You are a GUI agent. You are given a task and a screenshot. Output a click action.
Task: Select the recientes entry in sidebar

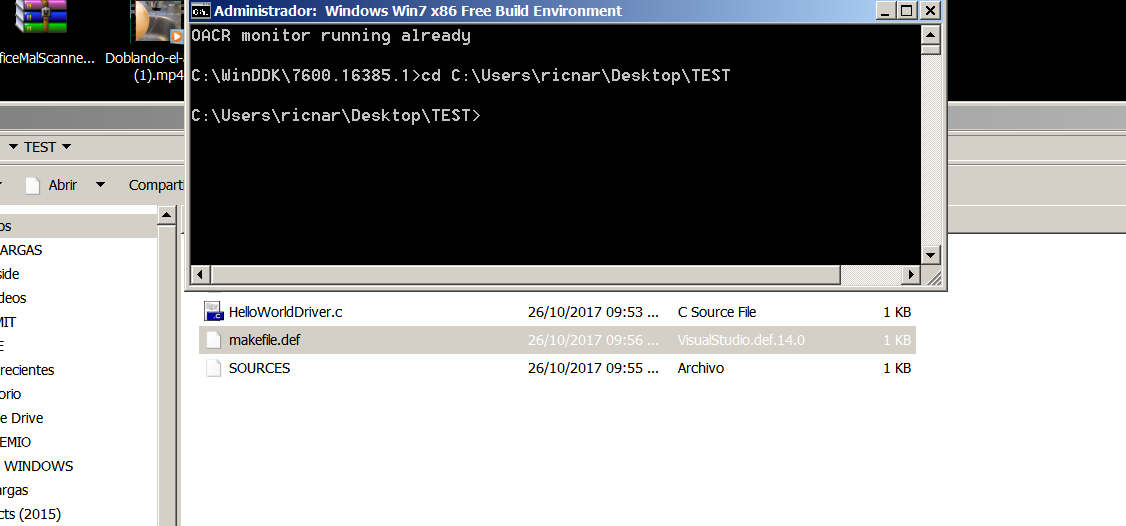click(28, 370)
